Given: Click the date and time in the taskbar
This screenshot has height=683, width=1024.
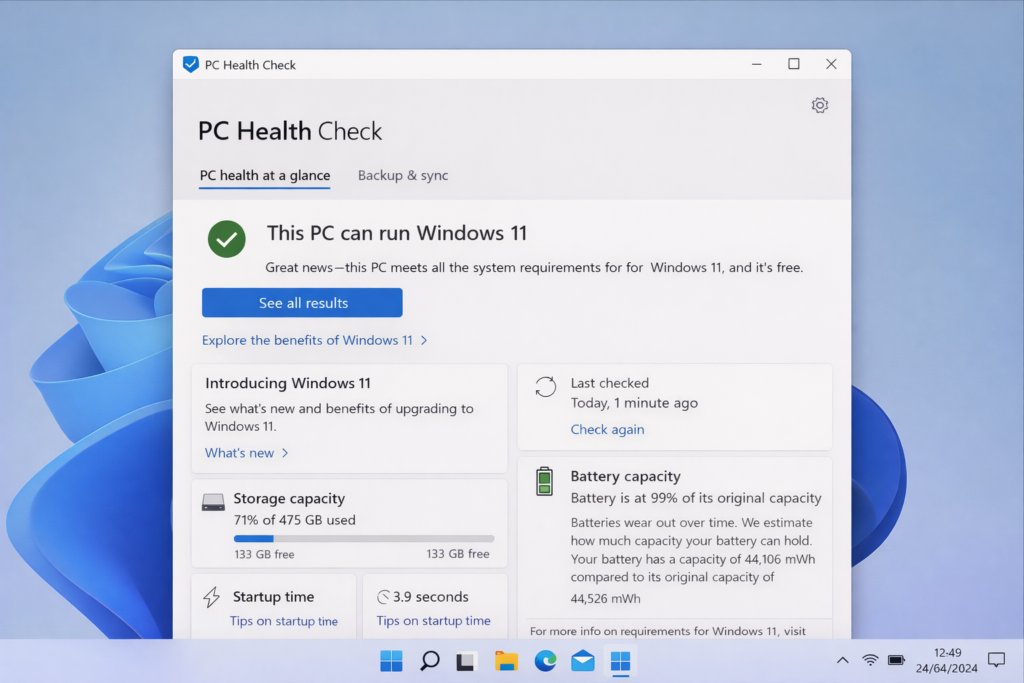Looking at the screenshot, I should pyautogui.click(x=948, y=661).
